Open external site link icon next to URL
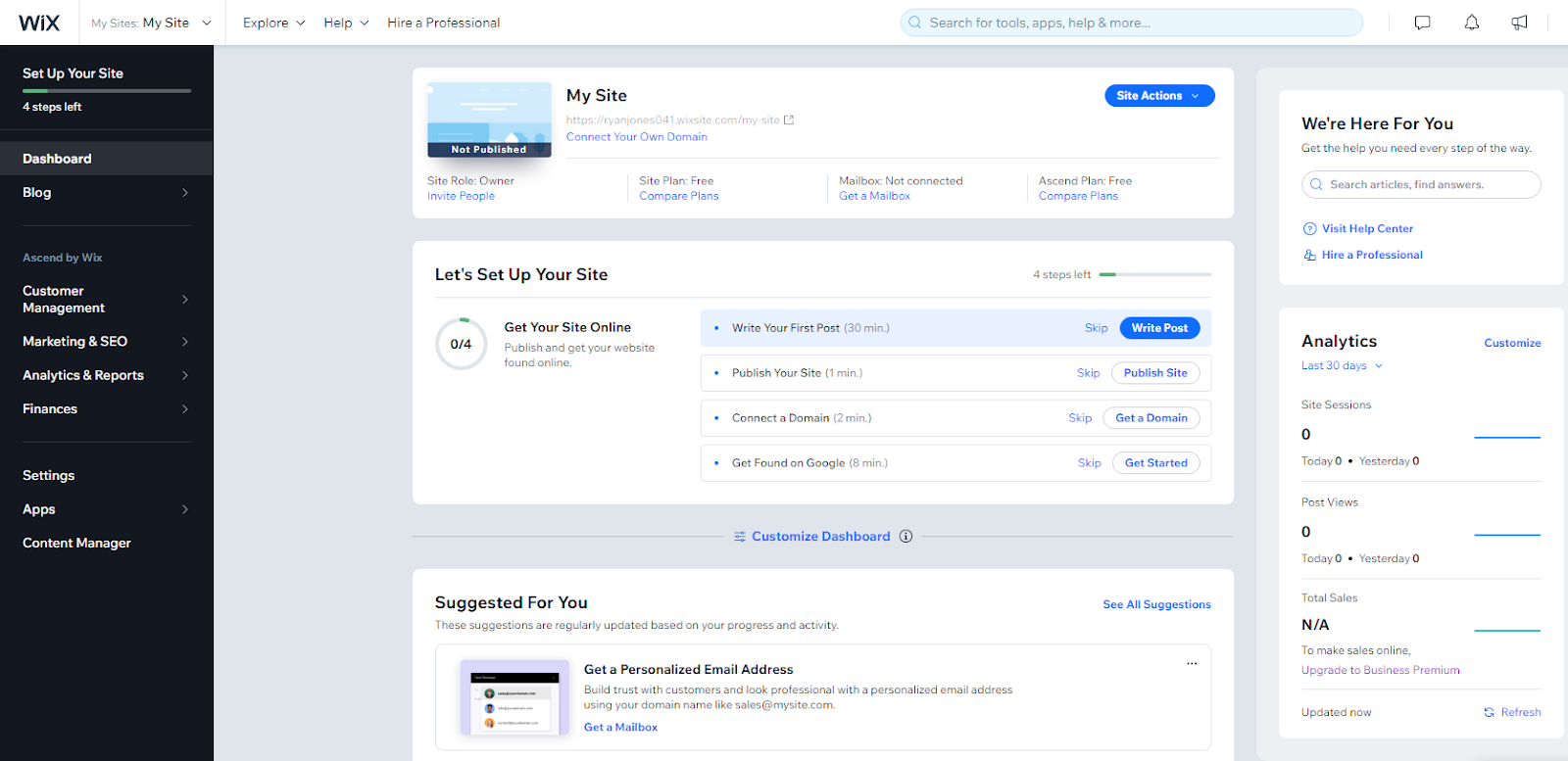This screenshot has width=1568, height=761. [x=789, y=120]
